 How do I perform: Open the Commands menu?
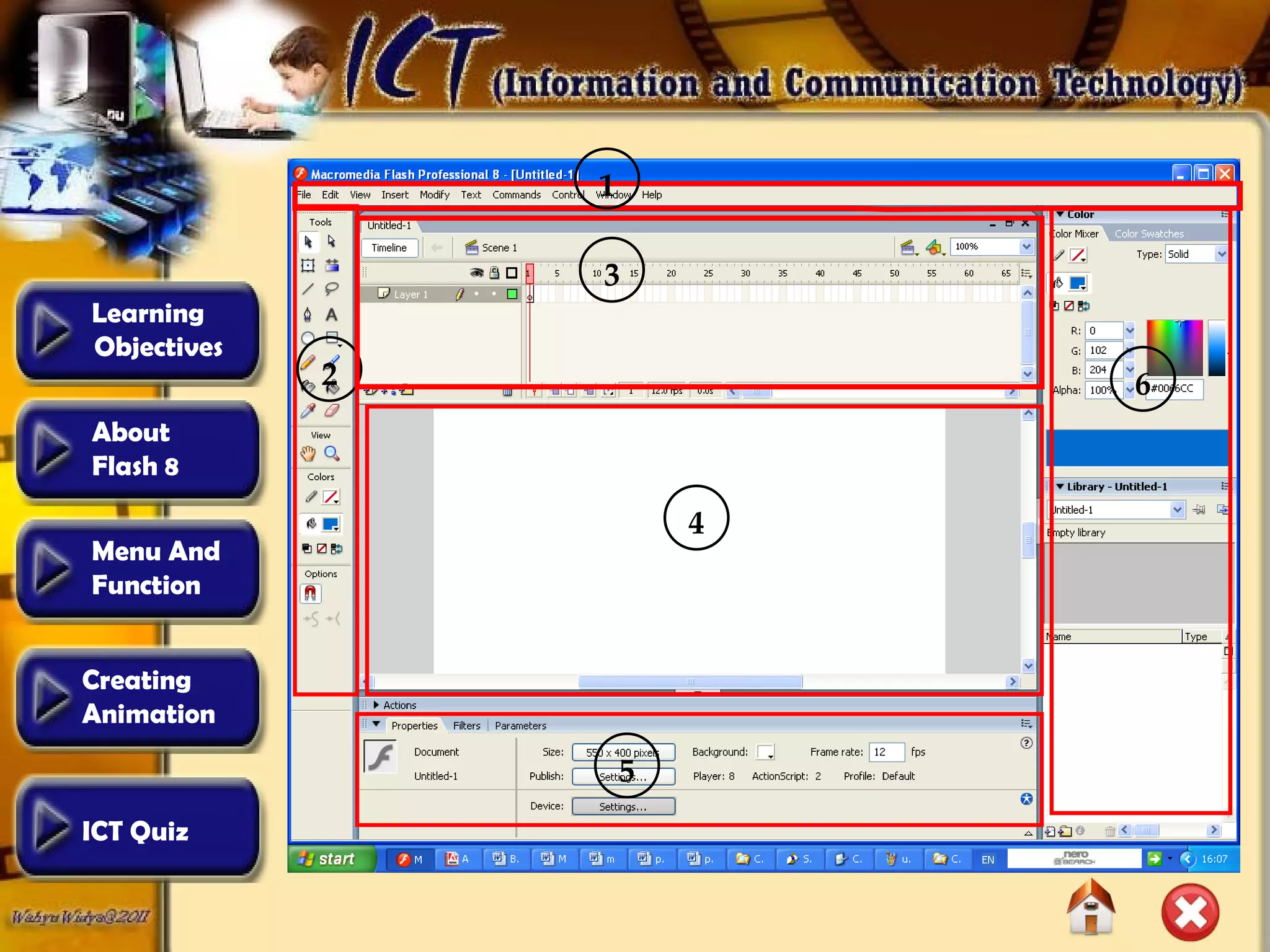click(x=517, y=195)
